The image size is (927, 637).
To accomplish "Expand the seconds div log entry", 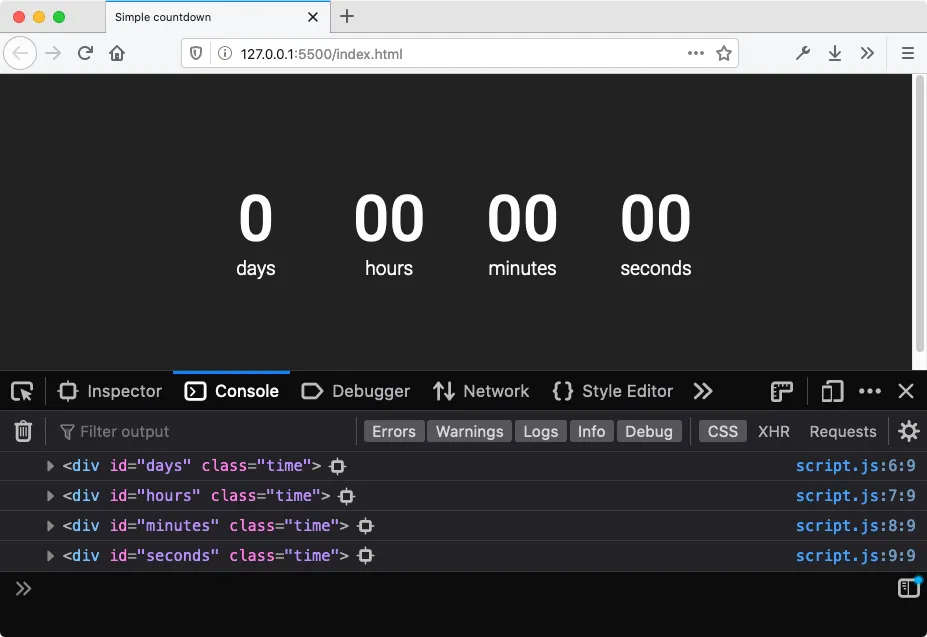I will click(50, 555).
